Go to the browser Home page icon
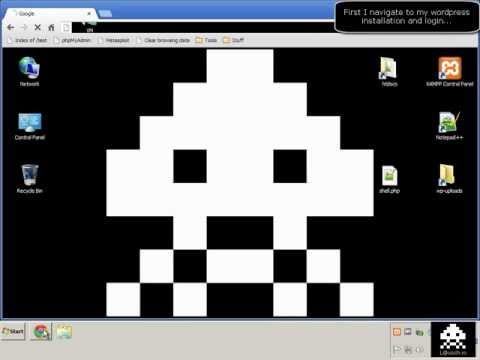The height and width of the screenshot is (360, 480). [x=51, y=27]
